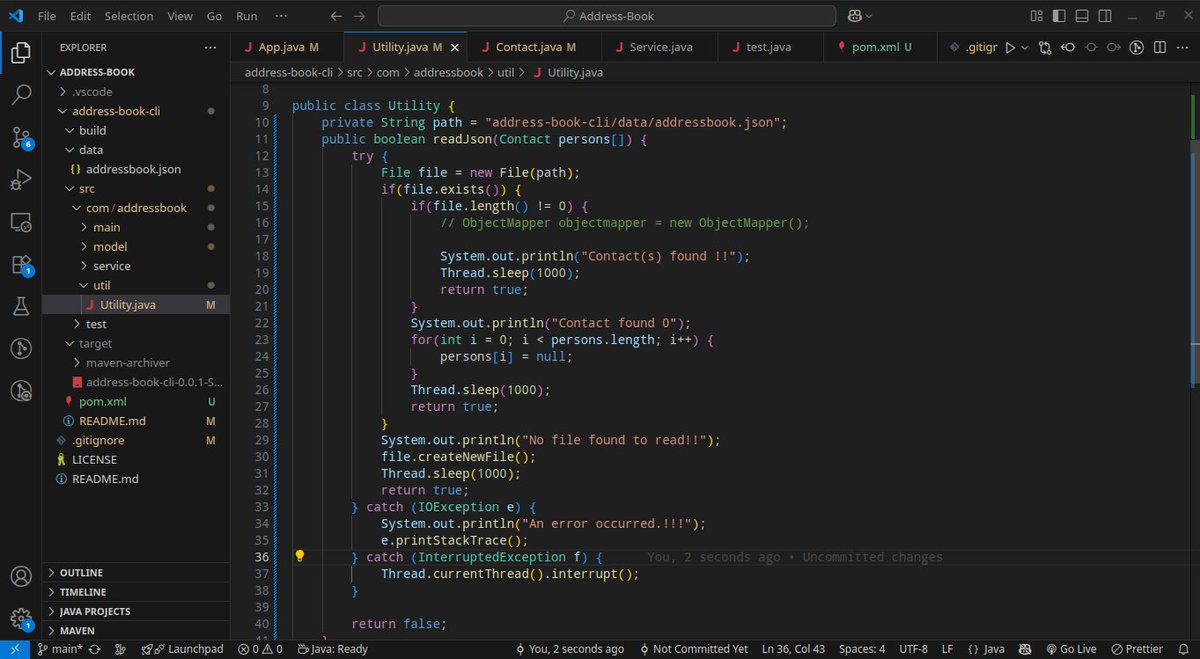Open the Remote Explorer view
1200x659 pixels.
click(20, 222)
